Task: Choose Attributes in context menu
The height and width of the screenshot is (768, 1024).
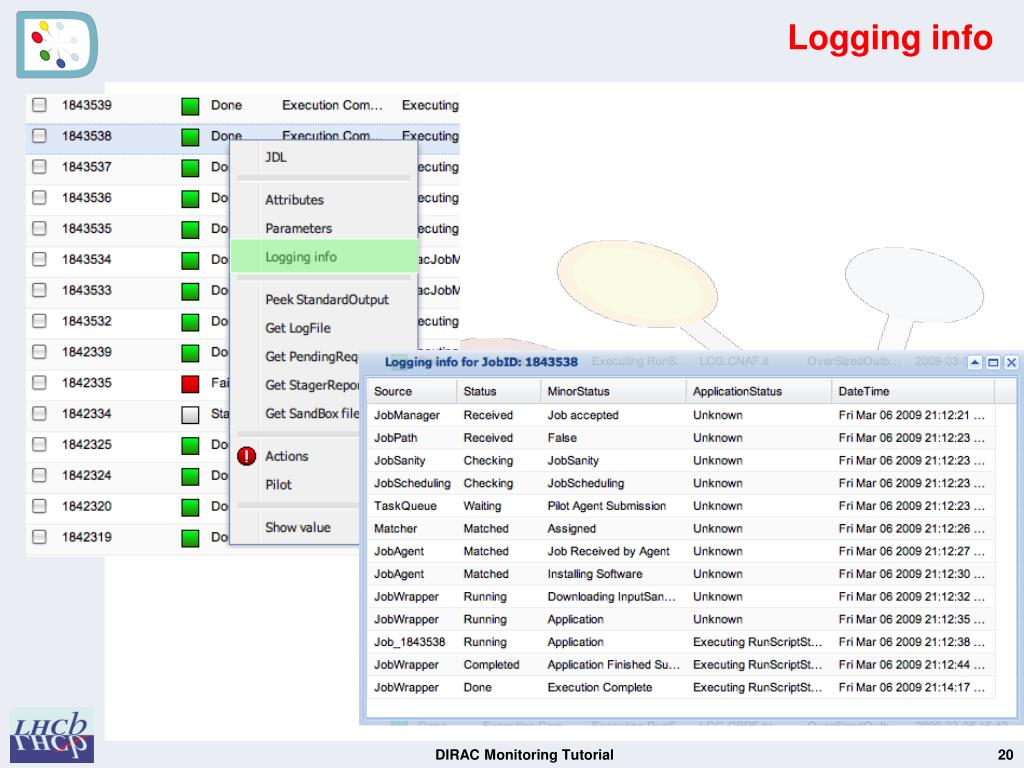Action: pos(324,200)
